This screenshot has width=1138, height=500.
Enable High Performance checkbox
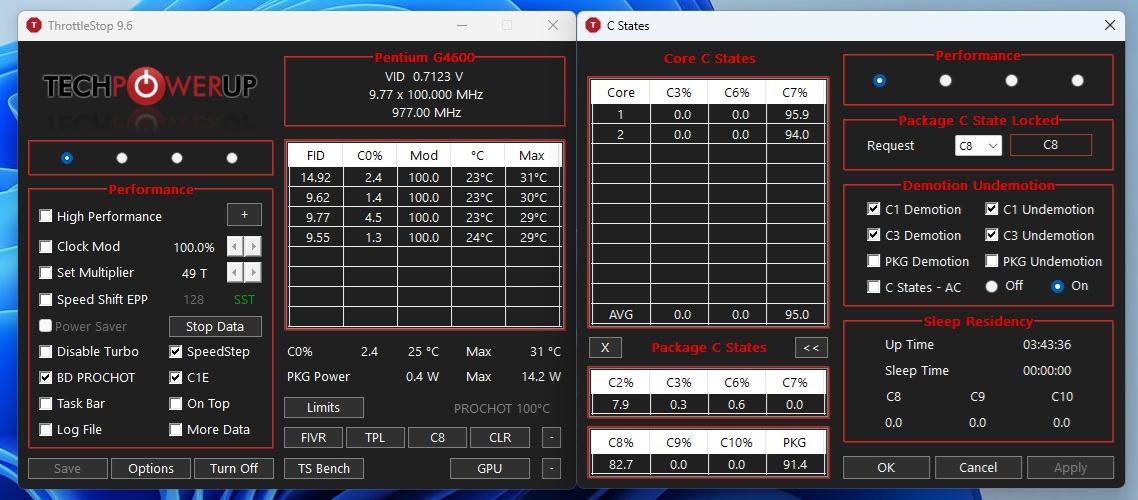point(46,216)
